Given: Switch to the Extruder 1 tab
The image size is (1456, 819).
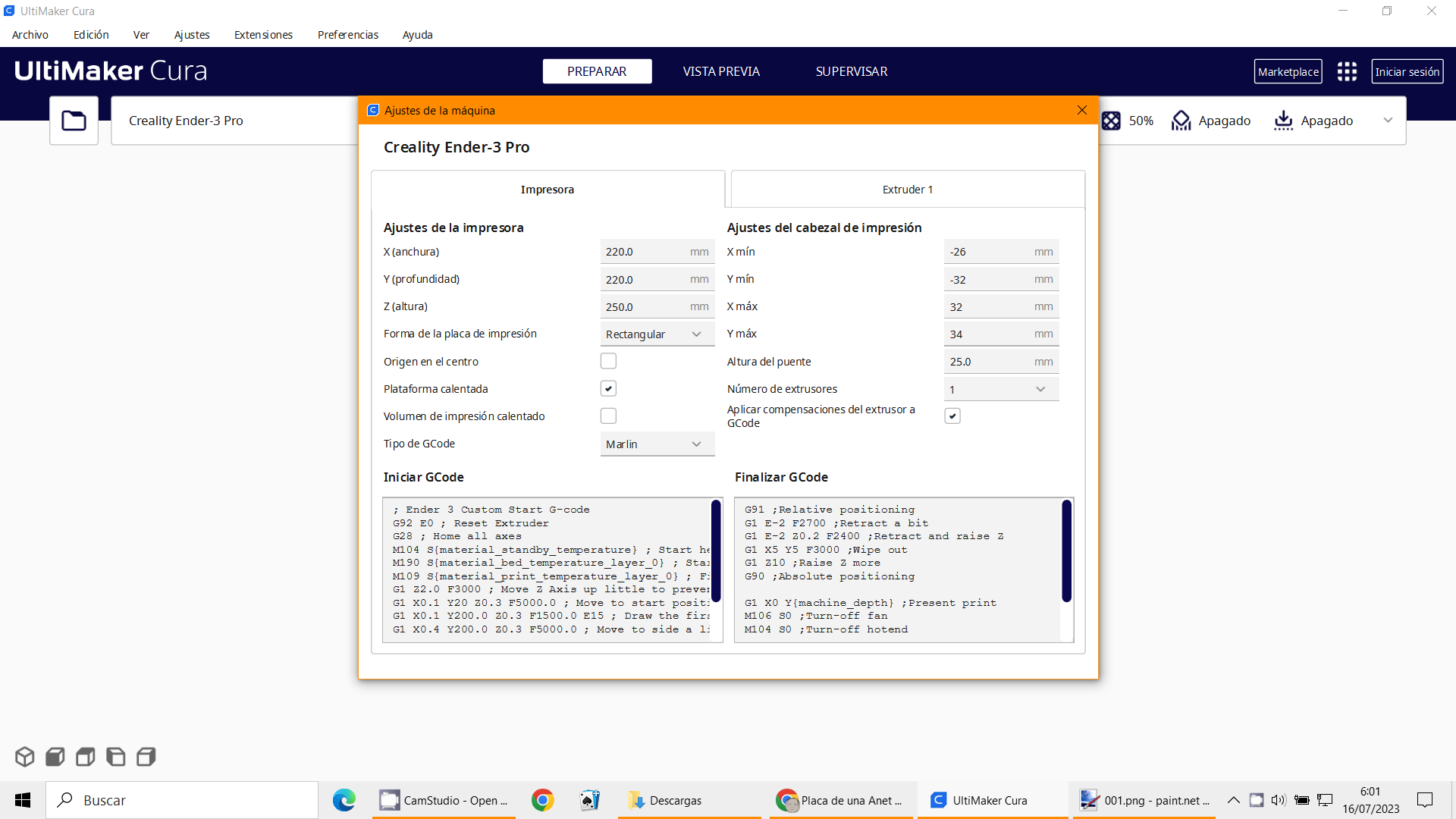Looking at the screenshot, I should 907,190.
